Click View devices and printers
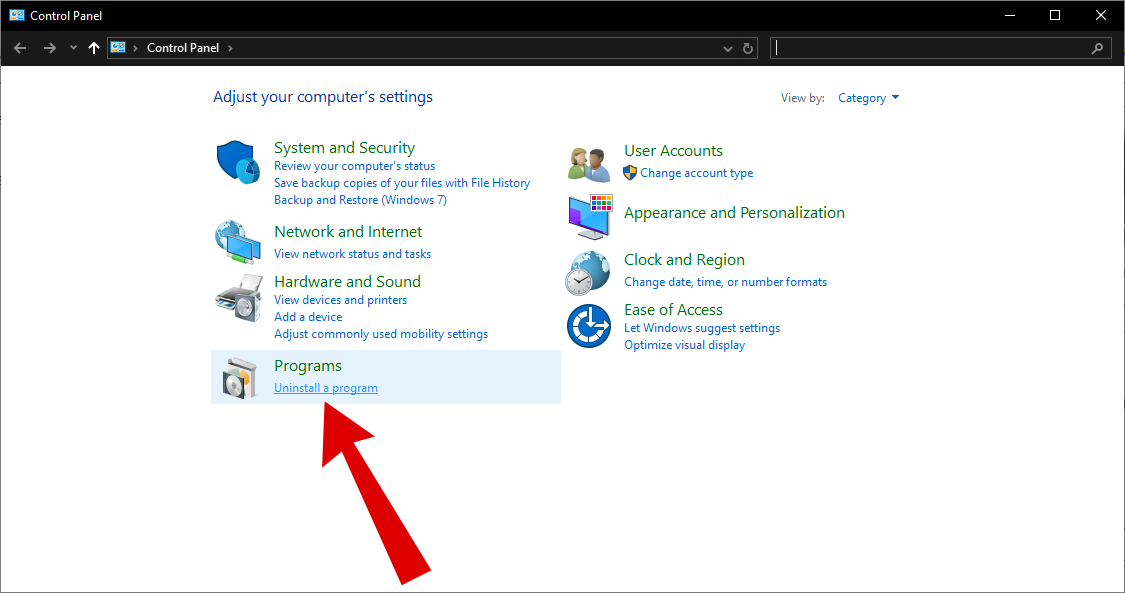This screenshot has width=1125, height=593. click(340, 300)
